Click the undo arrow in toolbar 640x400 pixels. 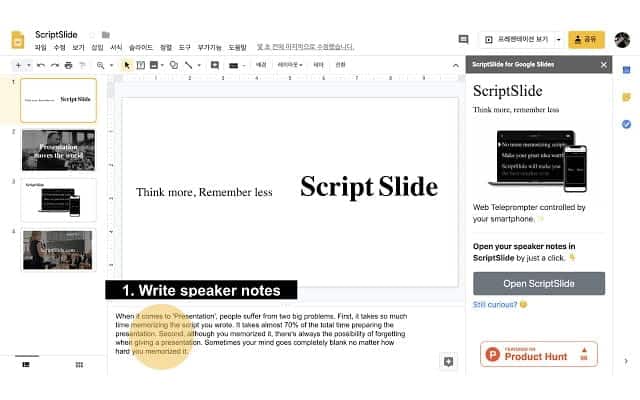tap(41, 65)
